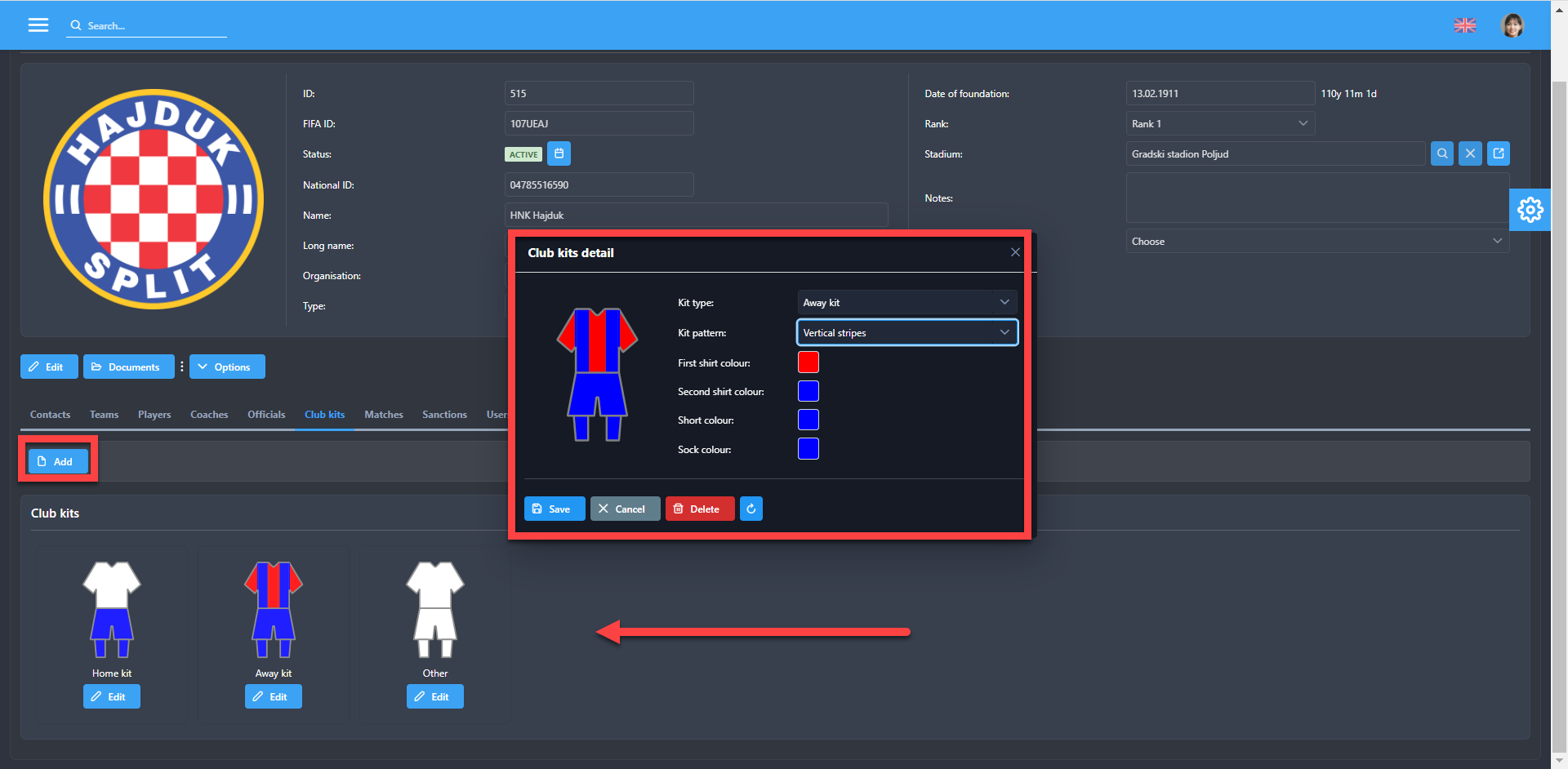Screen dimensions: 1568x769
Task: Search for a stadium using magnifier icon
Action: coord(1442,153)
